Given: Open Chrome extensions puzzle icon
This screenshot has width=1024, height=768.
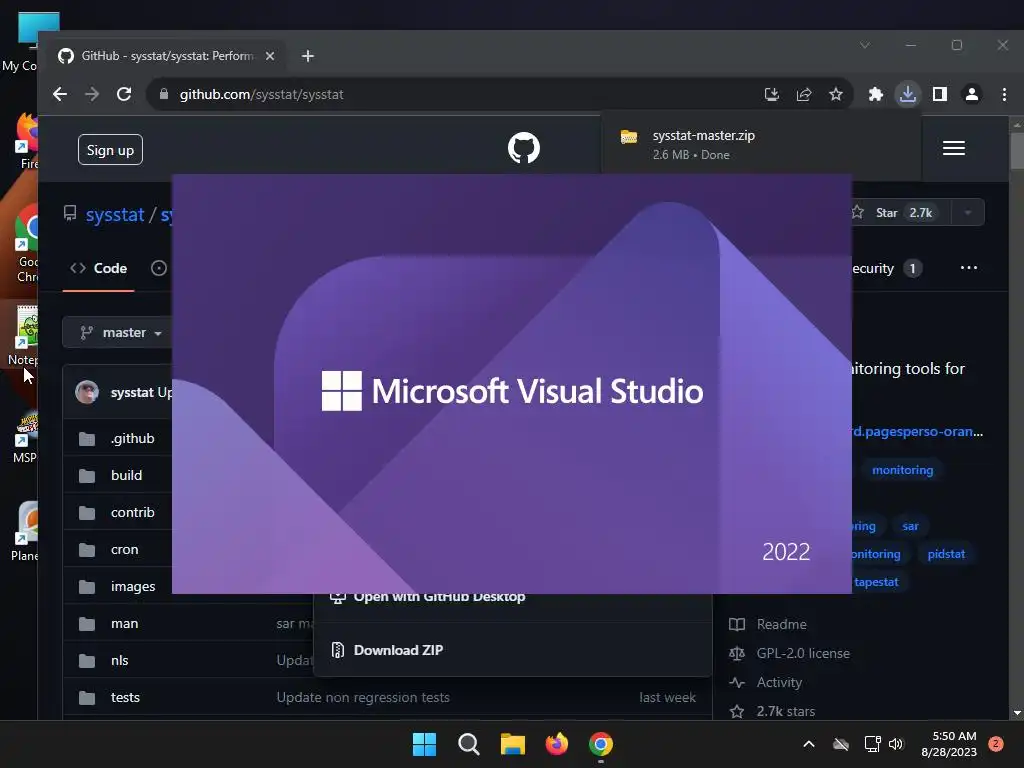Looking at the screenshot, I should [x=876, y=95].
